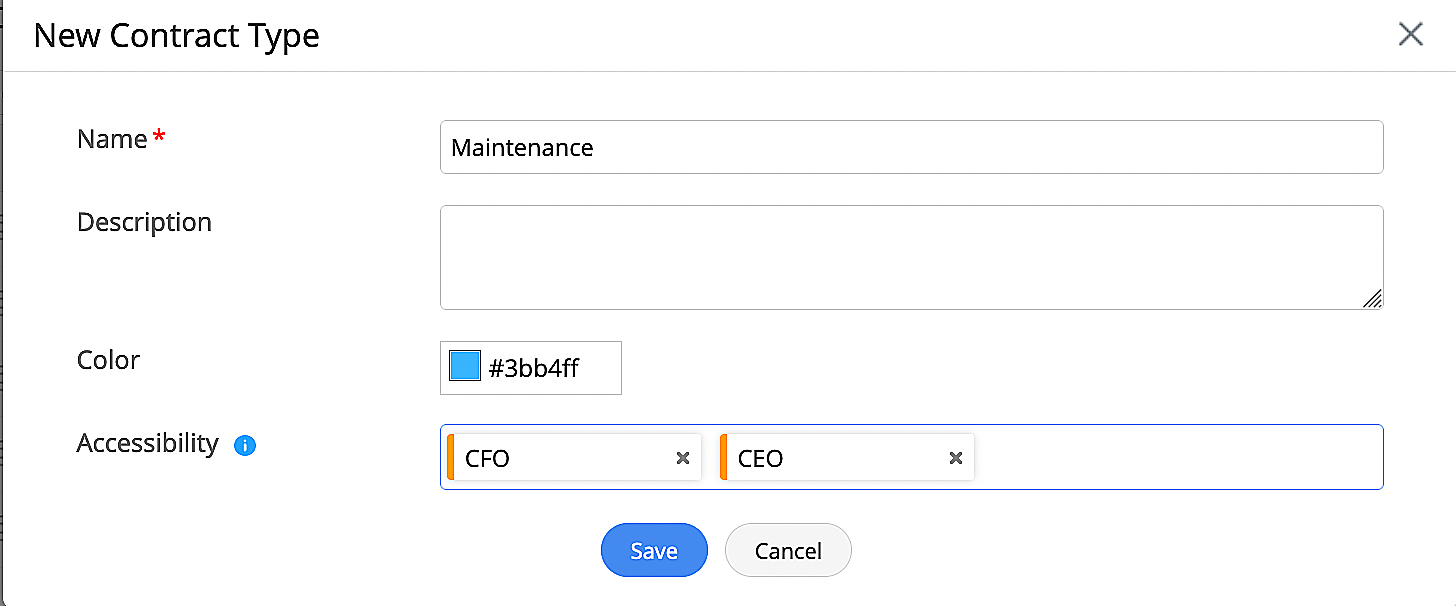The height and width of the screenshot is (606, 1456).
Task: Open the blue color swatch picker
Action: tap(465, 367)
